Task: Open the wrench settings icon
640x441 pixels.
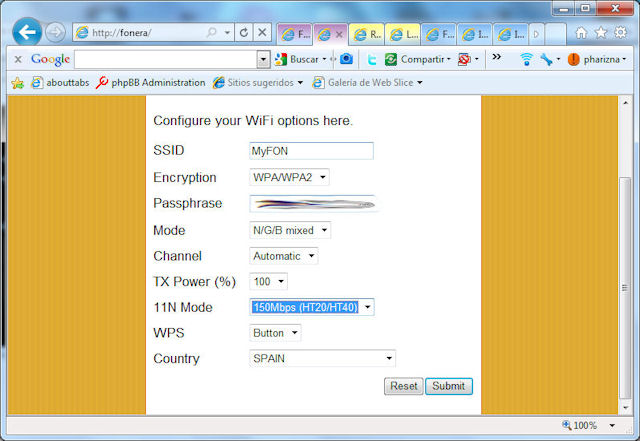Action: 546,60
